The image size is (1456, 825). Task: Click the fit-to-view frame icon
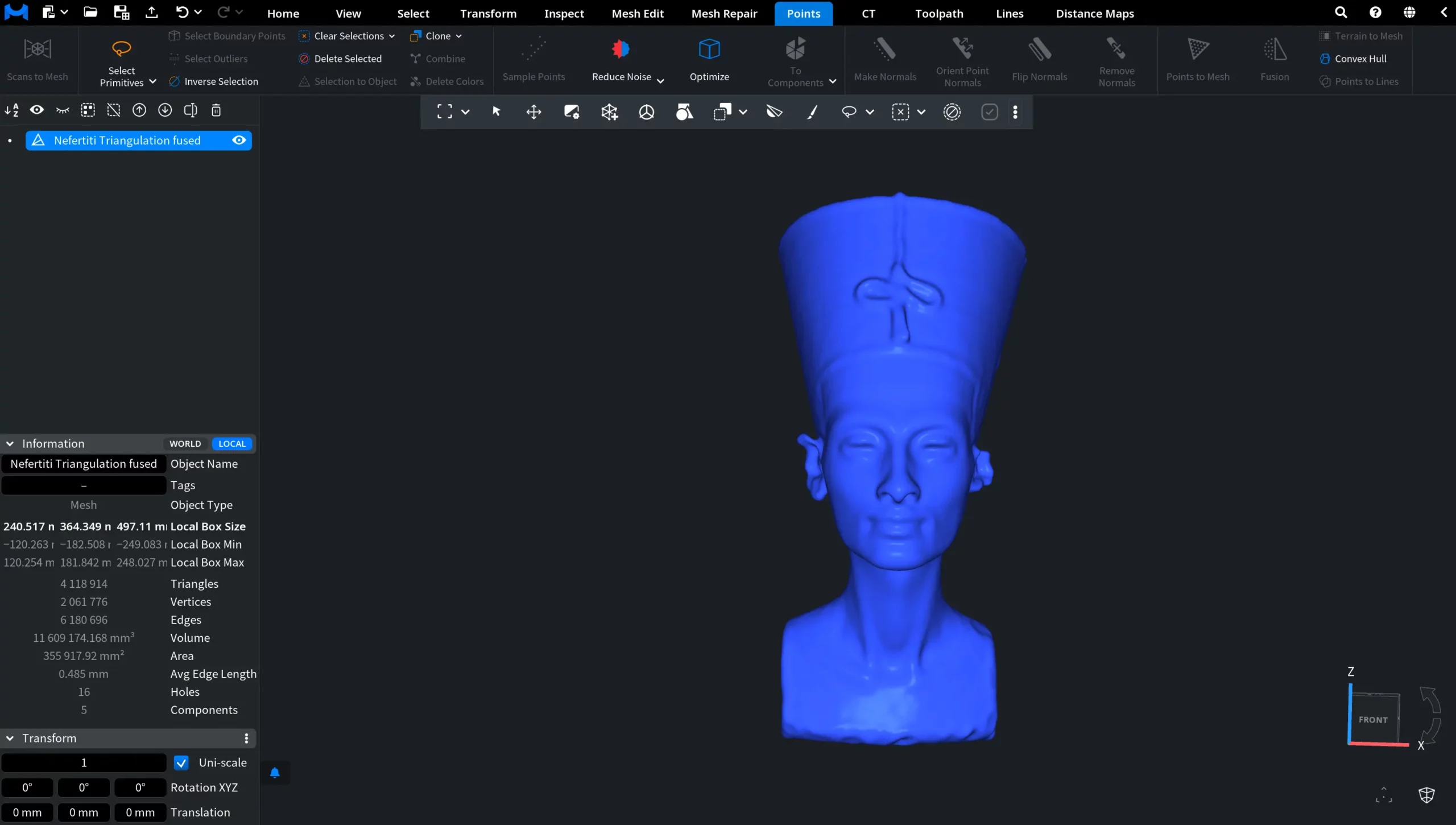coord(445,112)
